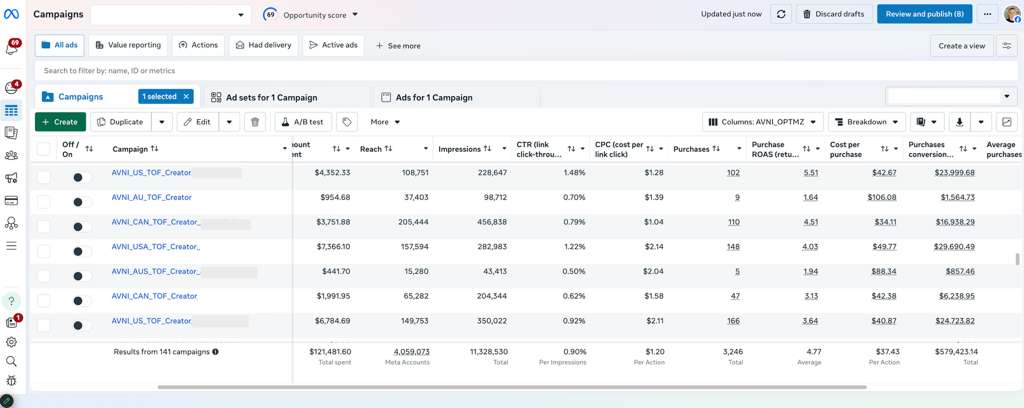The width and height of the screenshot is (1024, 408).
Task: Open the export options dropdown arrow
Action: [x=981, y=121]
